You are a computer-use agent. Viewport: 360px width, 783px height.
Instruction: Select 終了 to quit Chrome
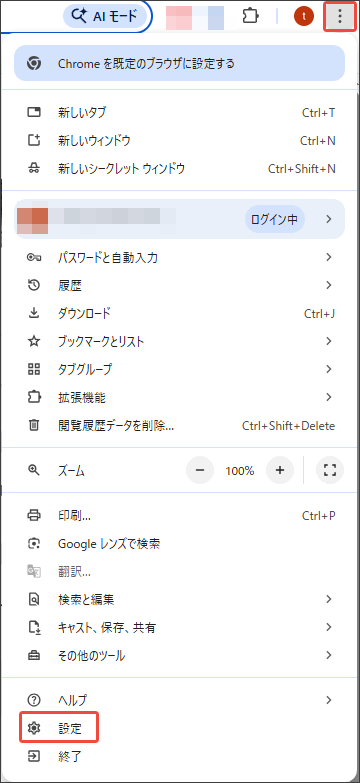coord(180,756)
